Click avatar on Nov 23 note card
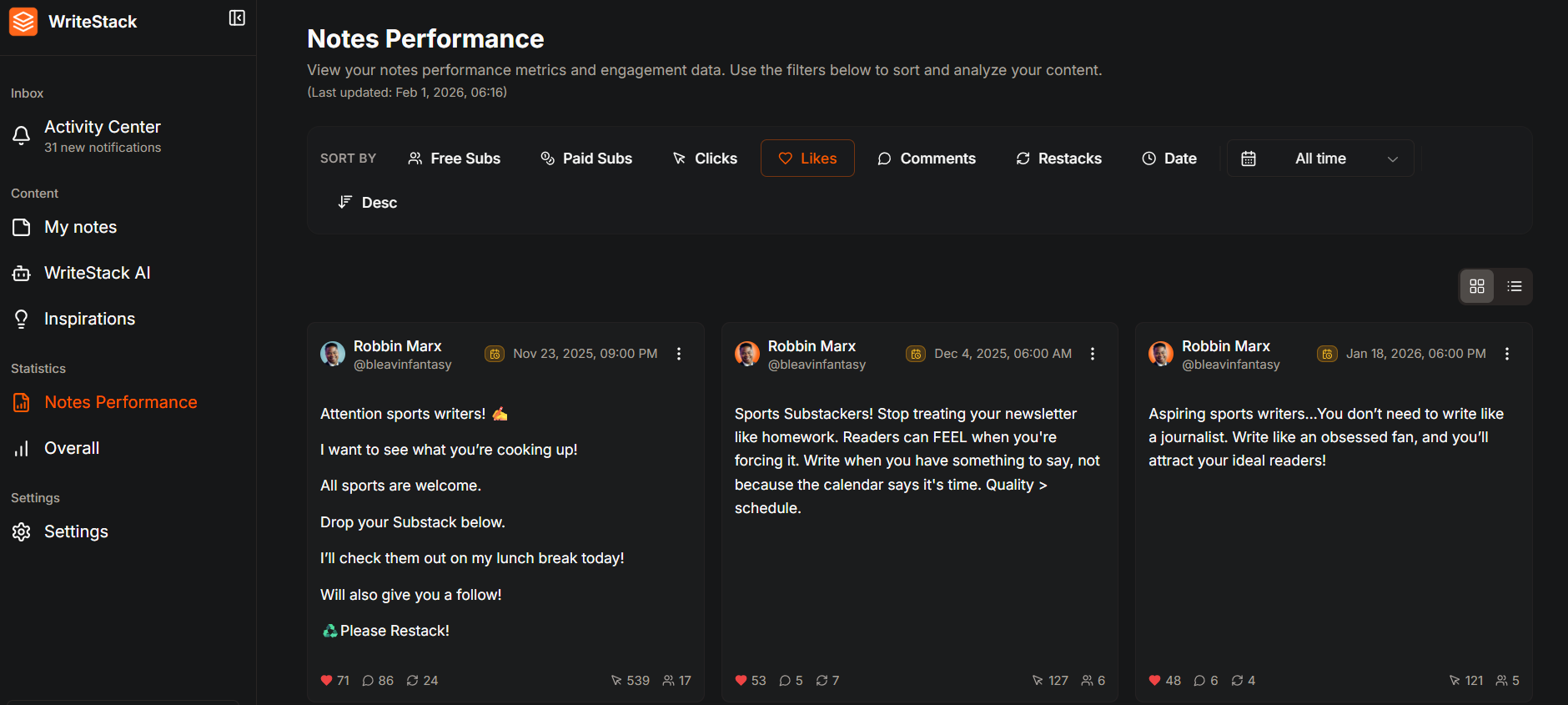Viewport: 1568px width, 705px height. (333, 354)
